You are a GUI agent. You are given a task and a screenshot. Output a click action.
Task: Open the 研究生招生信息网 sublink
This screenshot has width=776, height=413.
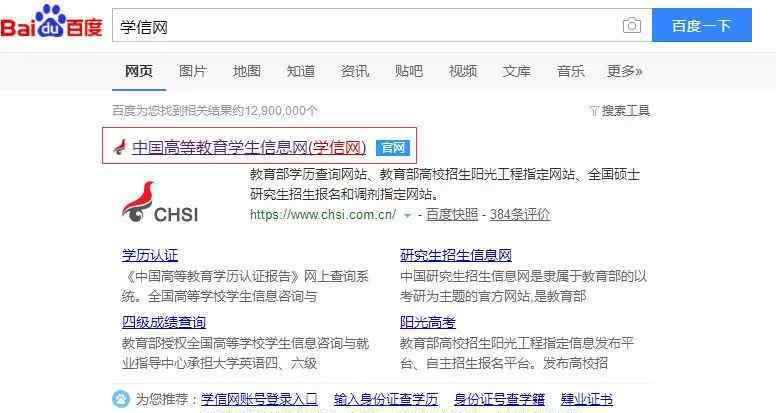point(455,255)
